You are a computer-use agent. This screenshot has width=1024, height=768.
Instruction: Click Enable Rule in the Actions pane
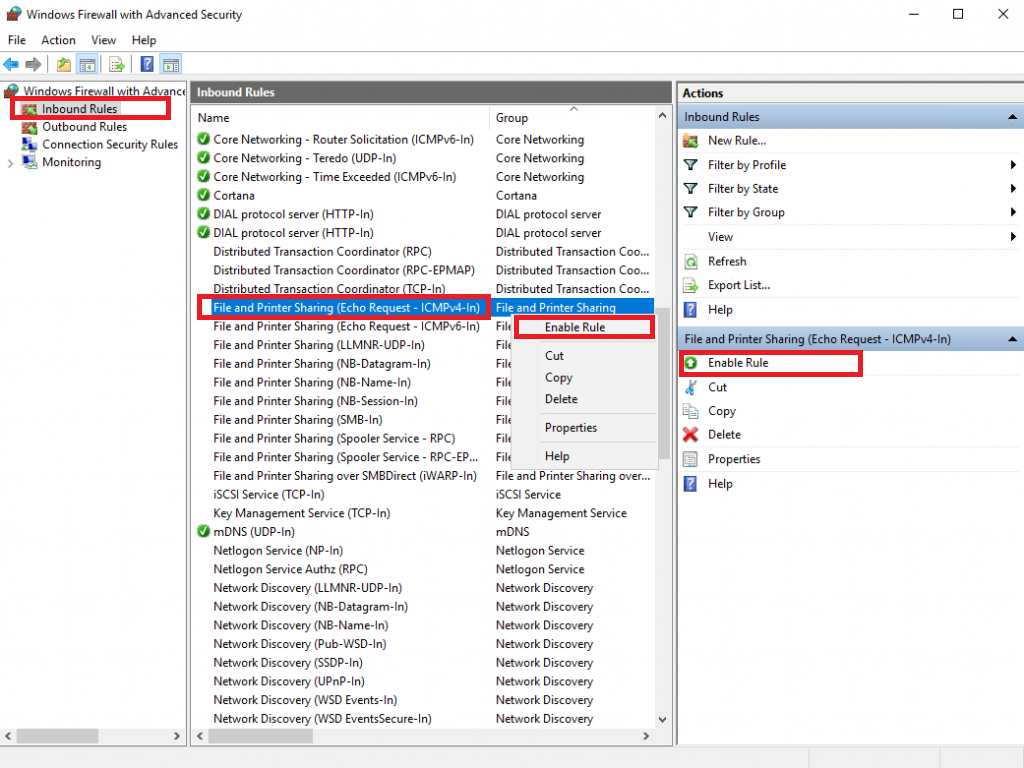pyautogui.click(x=738, y=363)
